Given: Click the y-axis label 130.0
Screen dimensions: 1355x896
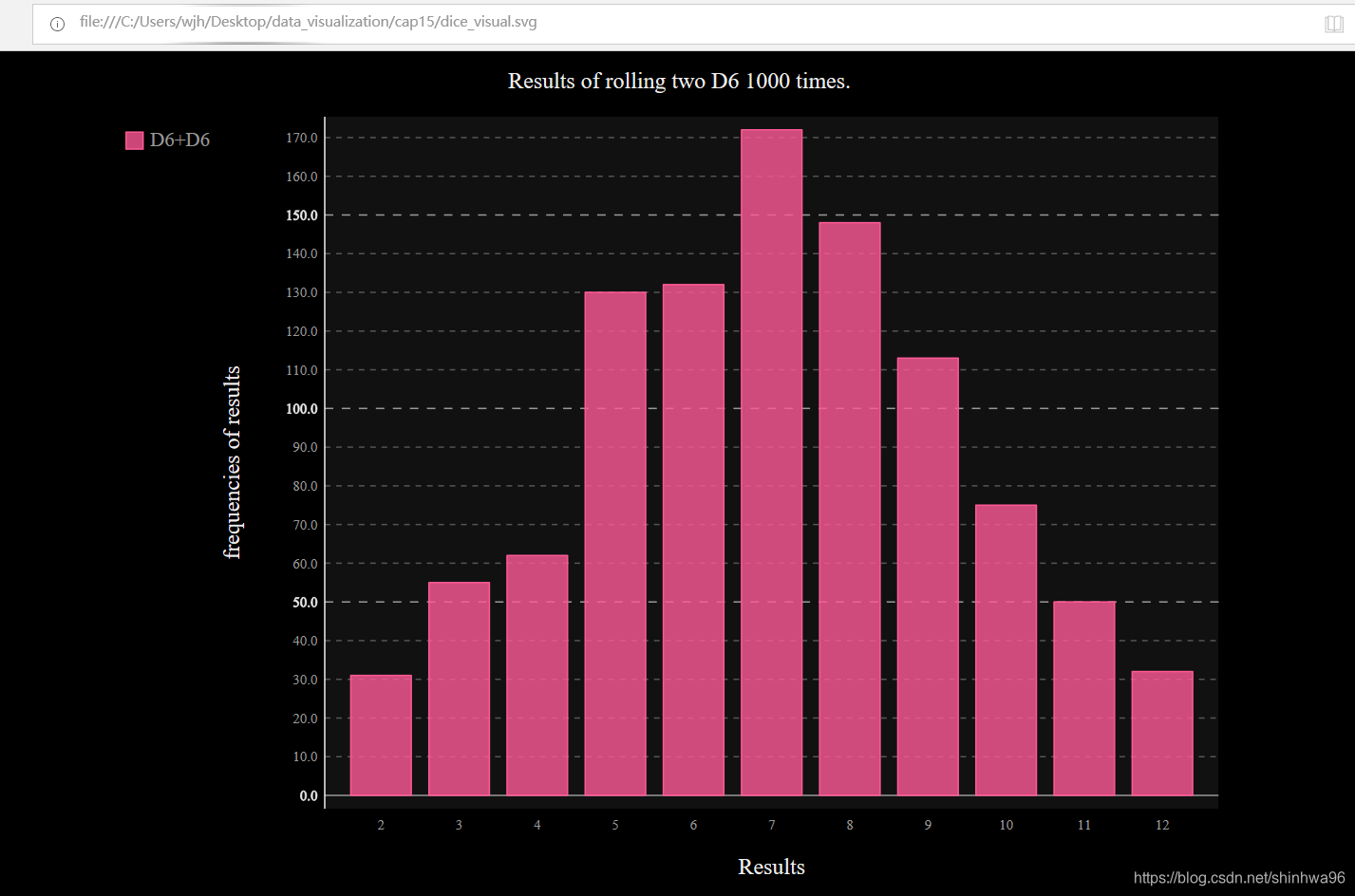Looking at the screenshot, I should (x=302, y=292).
